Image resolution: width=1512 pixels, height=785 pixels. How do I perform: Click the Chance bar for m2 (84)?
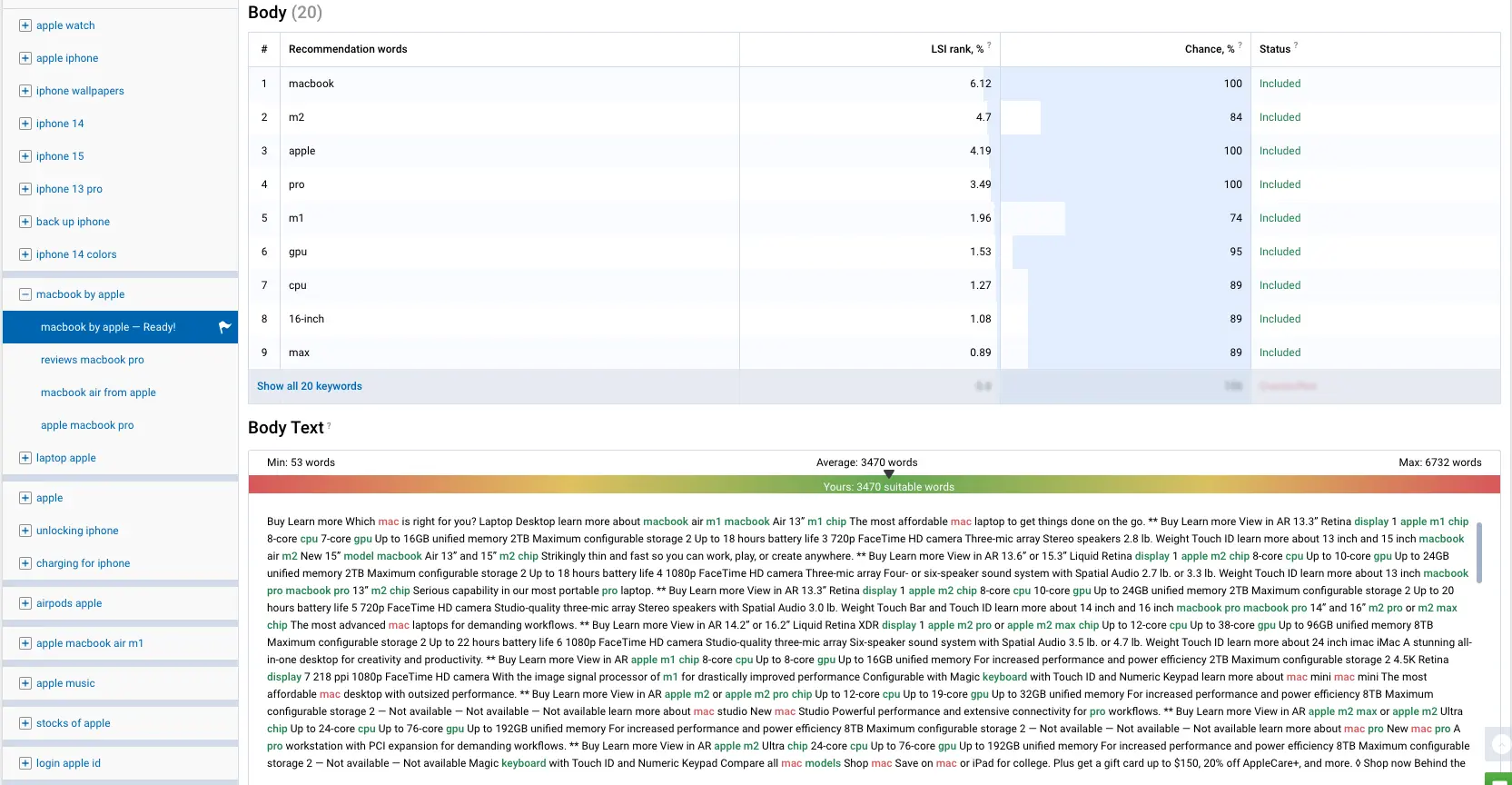pos(1145,117)
